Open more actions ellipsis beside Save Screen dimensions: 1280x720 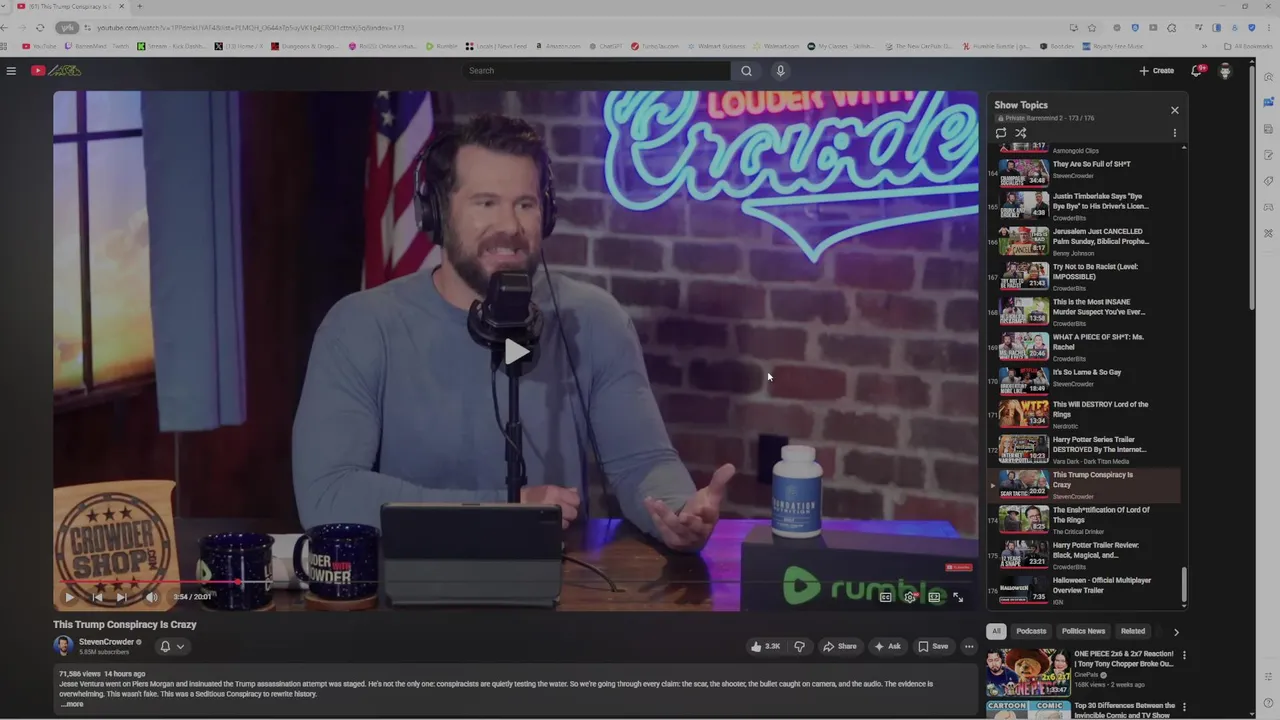[968, 646]
